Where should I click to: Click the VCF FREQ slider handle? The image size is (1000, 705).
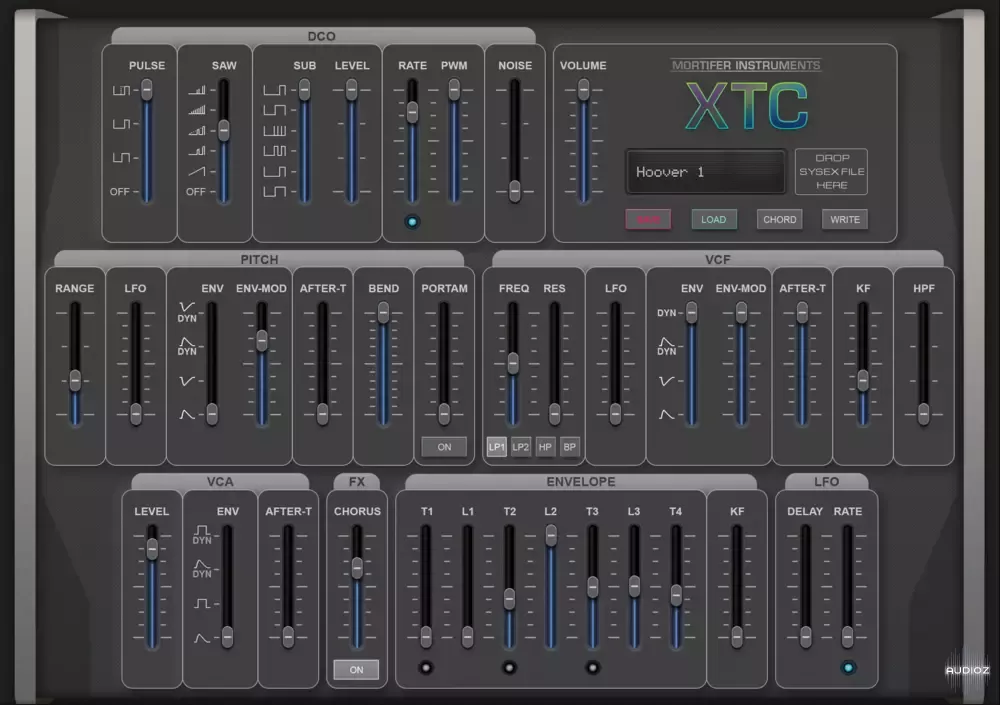coord(513,363)
